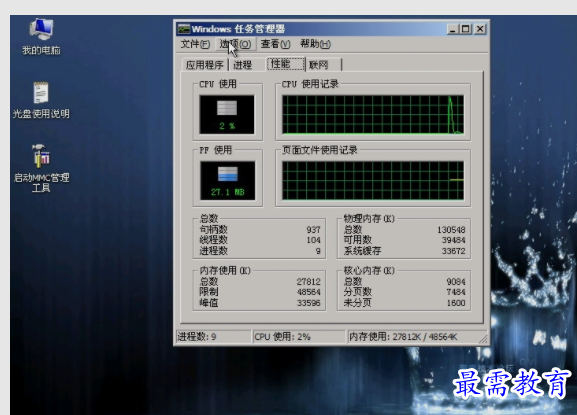Image resolution: width=577 pixels, height=415 pixels.
Task: Click physical memory 总数 value 130548
Action: [x=452, y=230]
